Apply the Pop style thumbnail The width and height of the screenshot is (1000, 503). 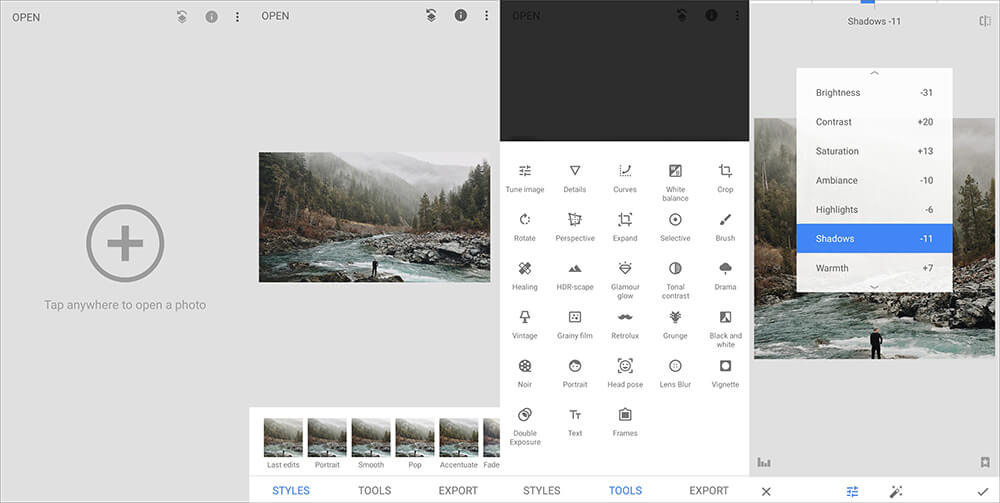415,443
